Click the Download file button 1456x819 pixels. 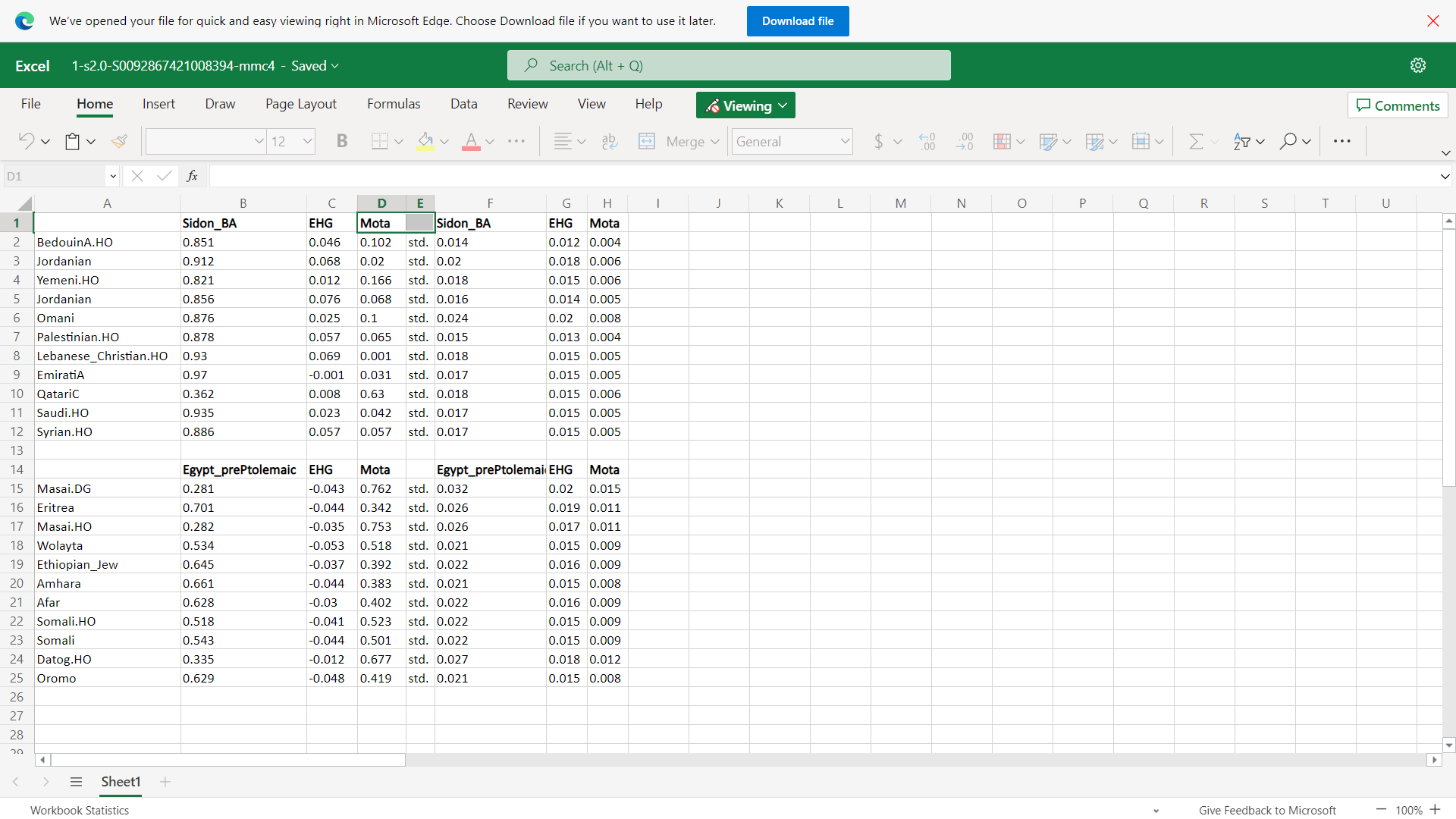click(798, 21)
